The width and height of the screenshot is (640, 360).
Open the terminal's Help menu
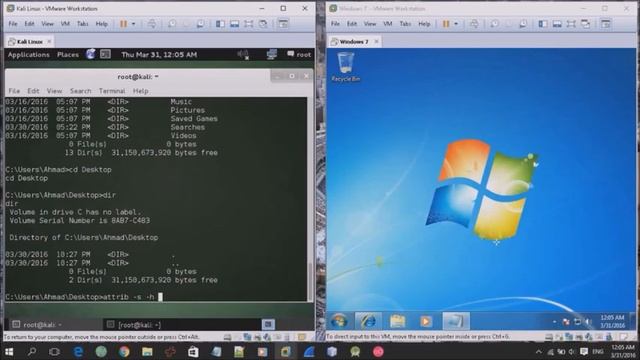[x=140, y=91]
